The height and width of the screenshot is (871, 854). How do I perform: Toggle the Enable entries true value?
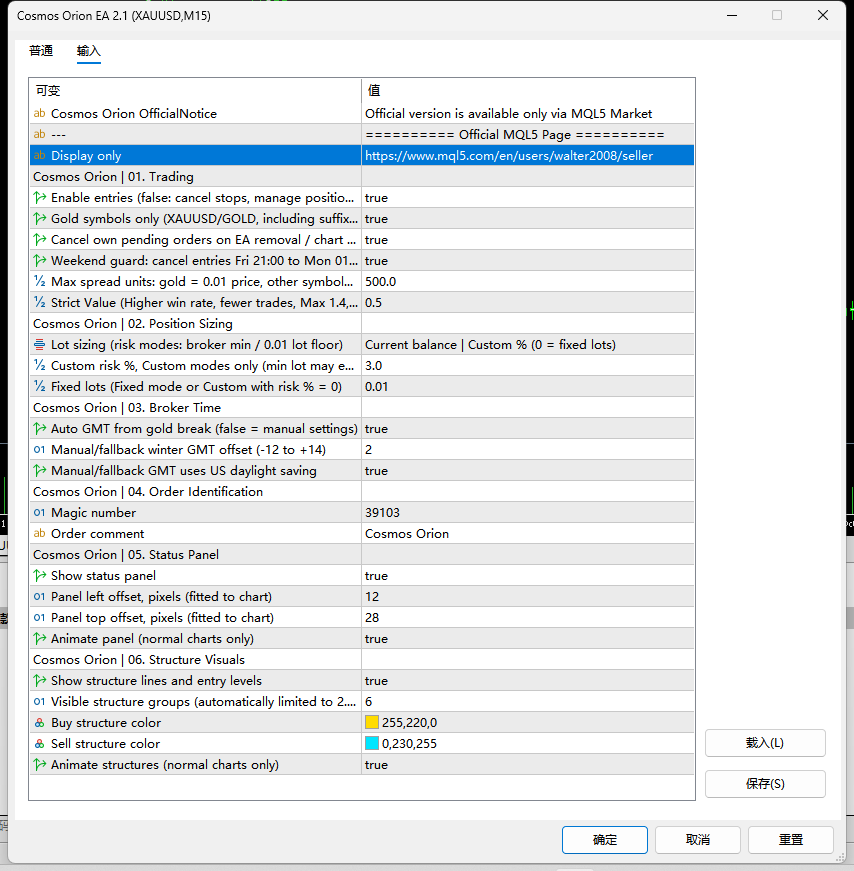click(527, 198)
